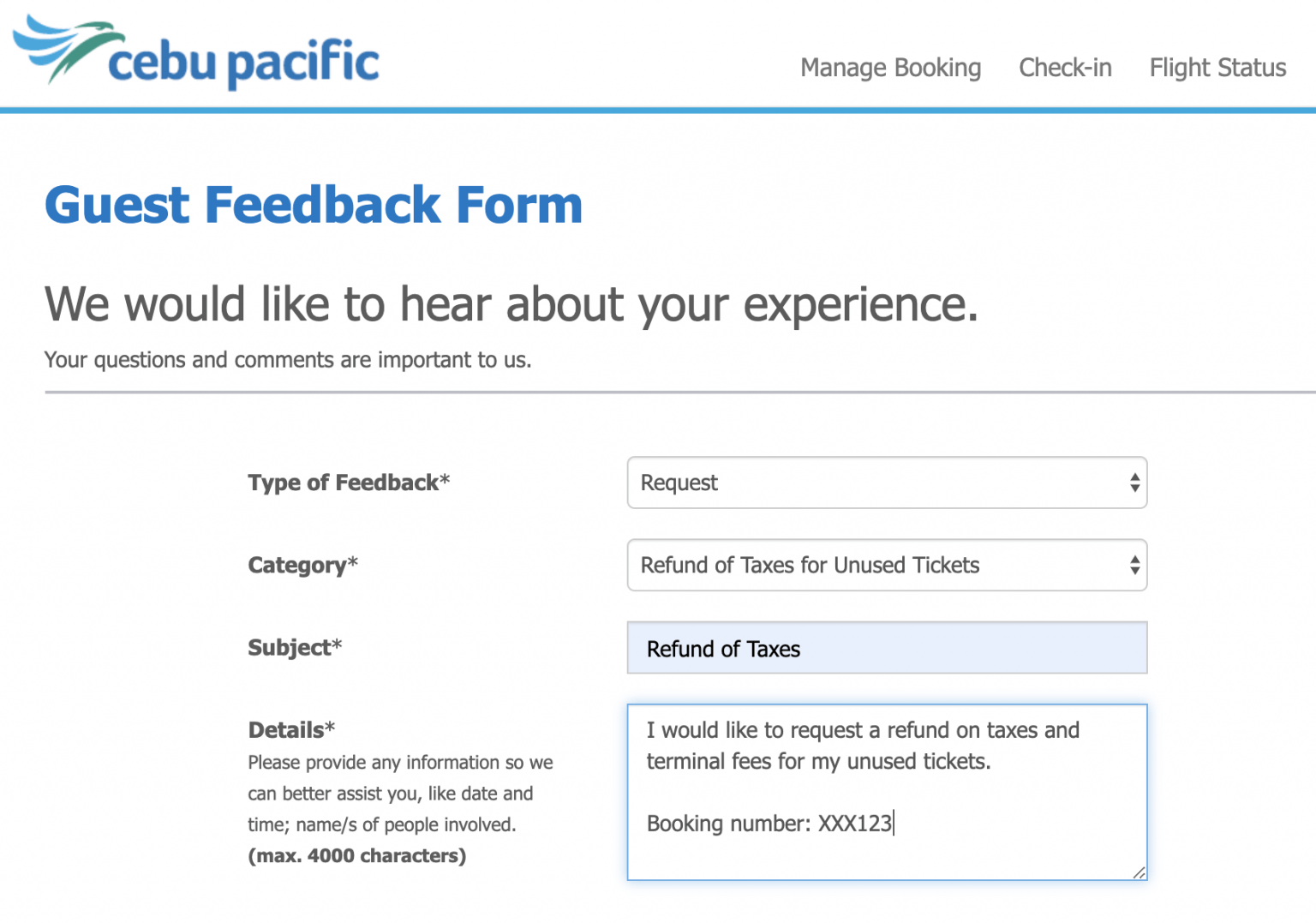Click the max. 4000 characters note
Screen dimensions: 1316x923
pyautogui.click(x=357, y=855)
